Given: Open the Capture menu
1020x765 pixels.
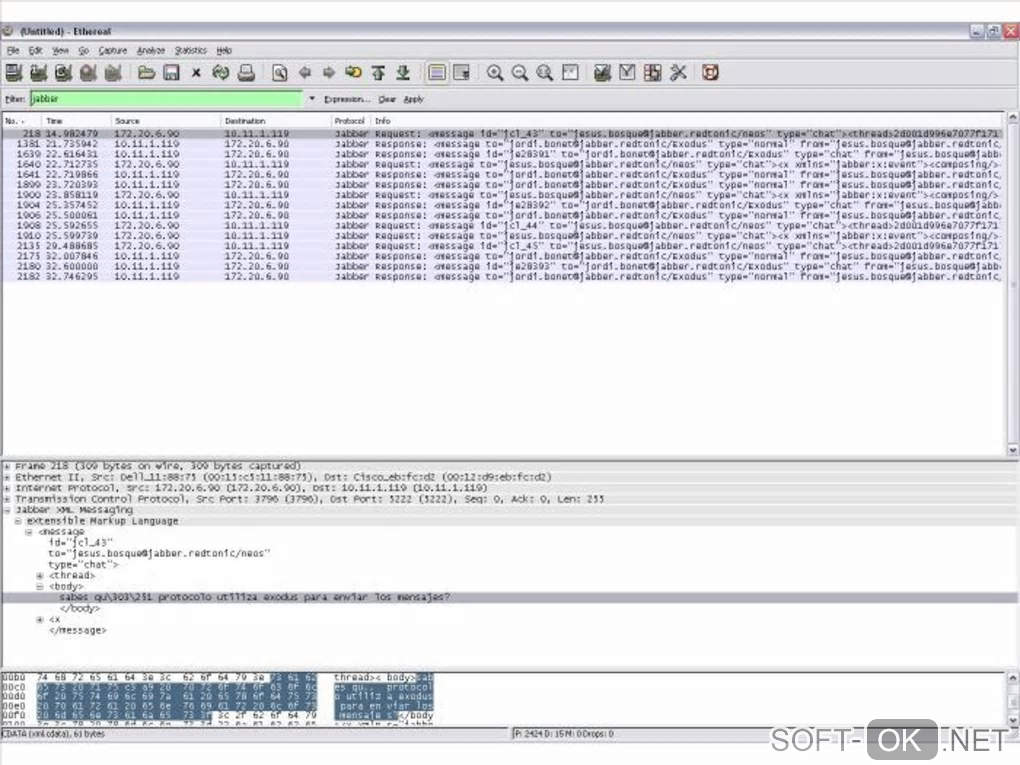Looking at the screenshot, I should (x=113, y=50).
